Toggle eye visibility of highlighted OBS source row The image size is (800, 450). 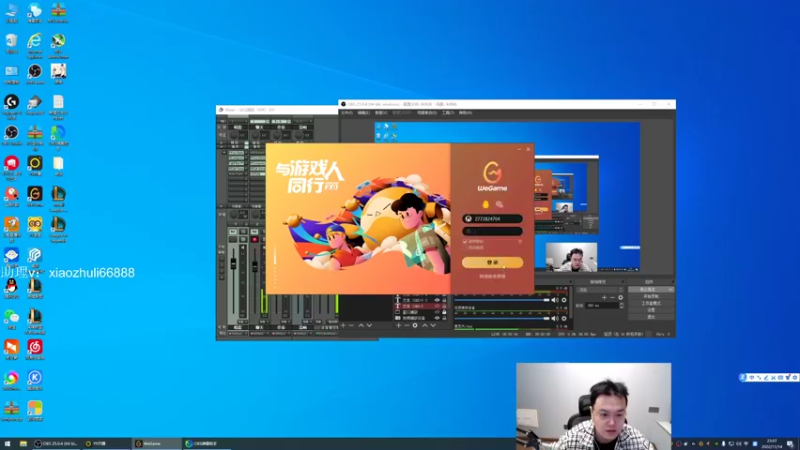point(437,306)
